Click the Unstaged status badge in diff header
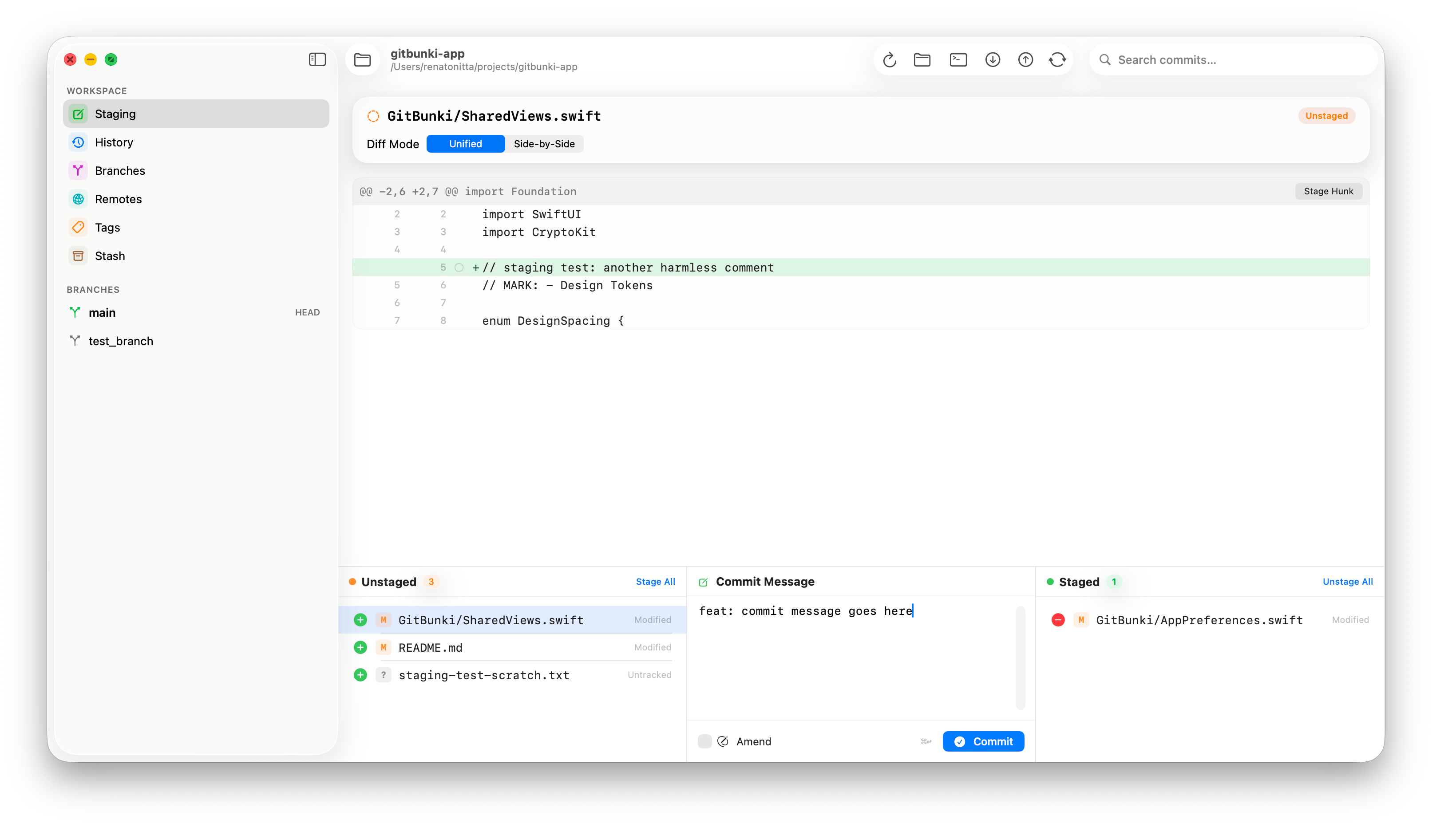Screen dimensions: 1456x827 coord(1326,116)
